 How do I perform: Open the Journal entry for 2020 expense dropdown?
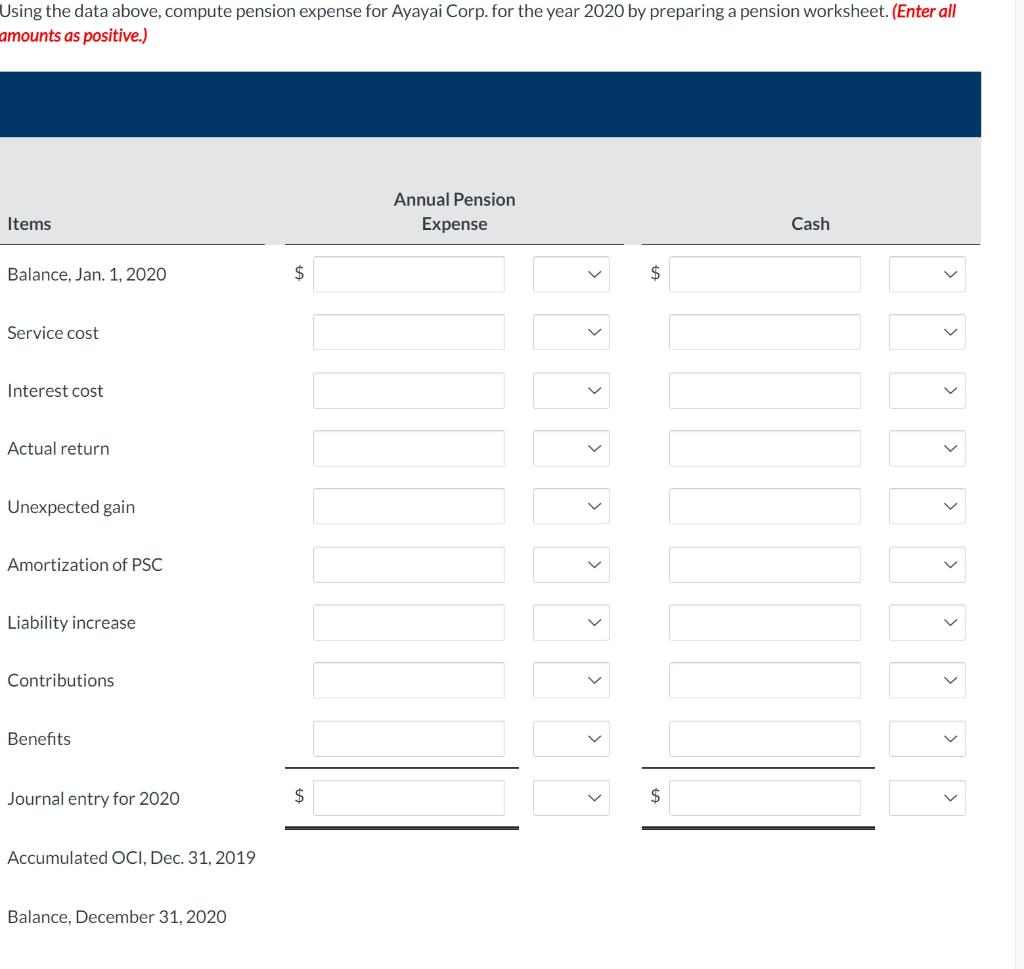pyautogui.click(x=571, y=797)
